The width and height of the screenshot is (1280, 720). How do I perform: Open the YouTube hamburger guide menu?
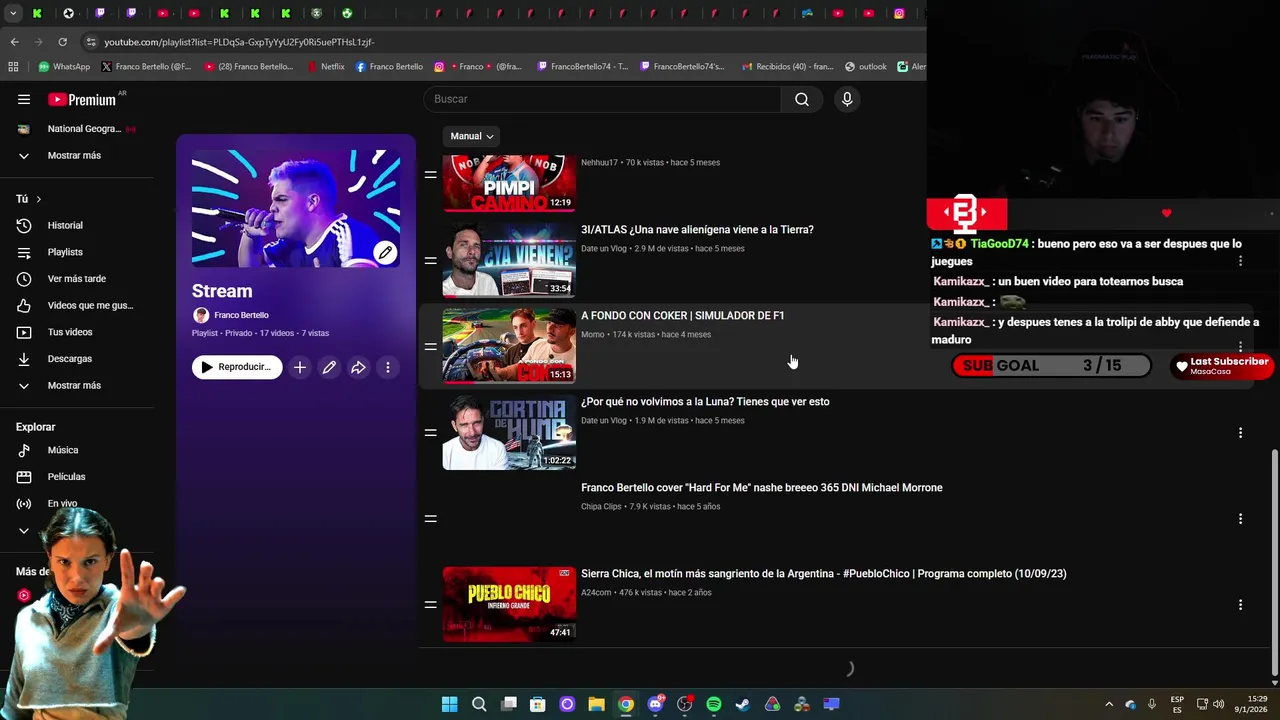[24, 99]
